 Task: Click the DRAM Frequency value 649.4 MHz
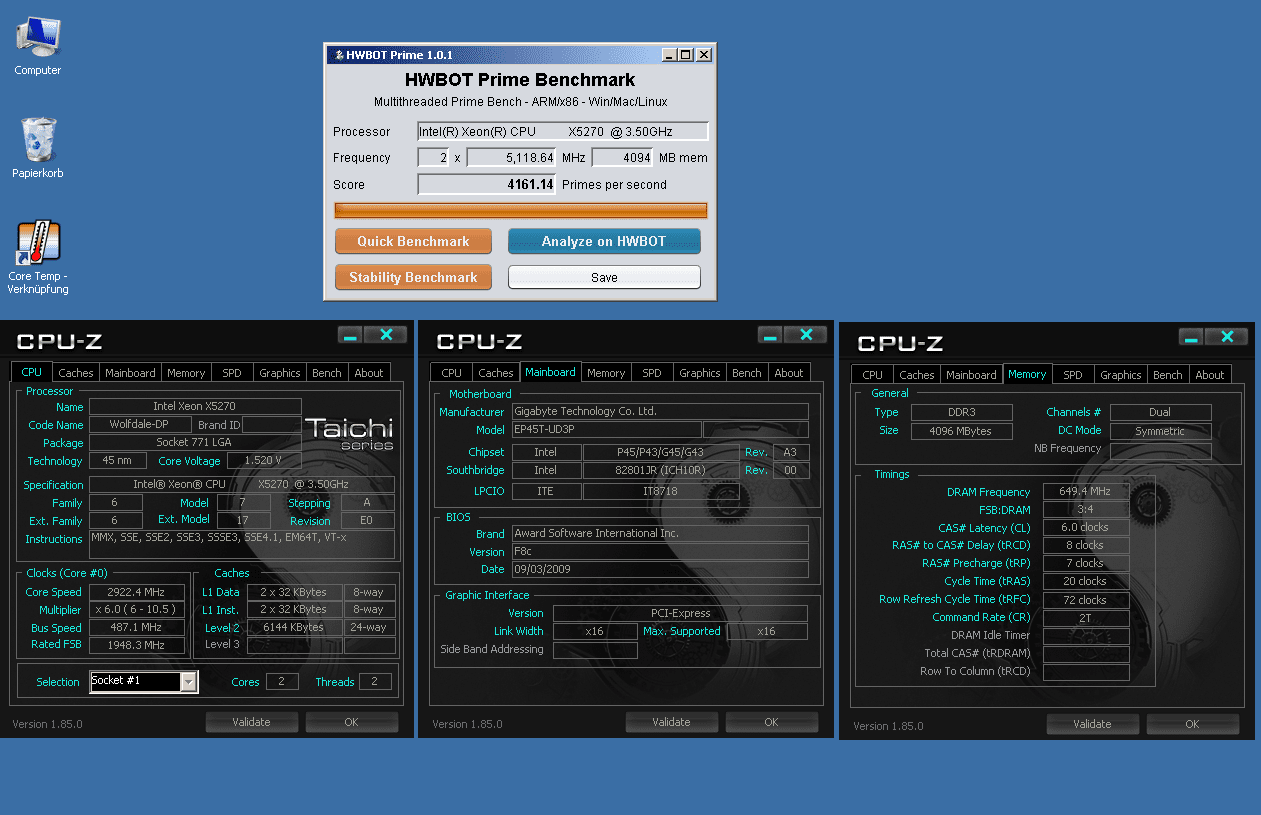click(1086, 491)
